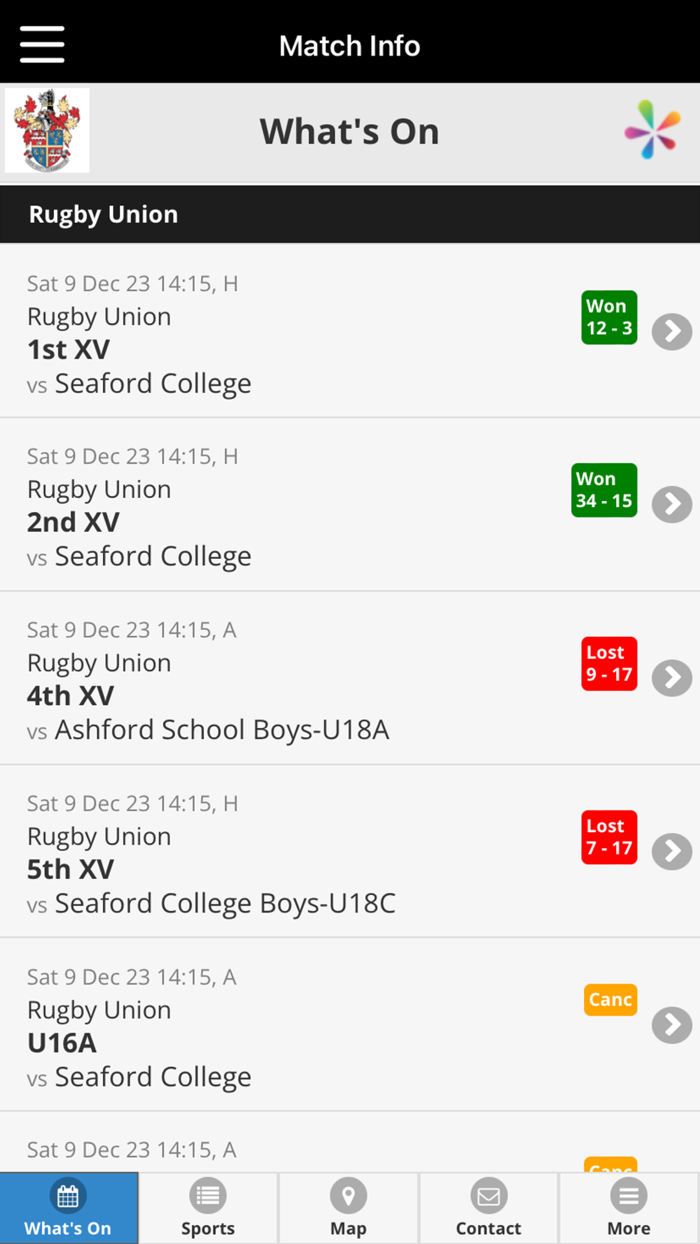Tap the Lost 7-17 result indicator

[609, 837]
